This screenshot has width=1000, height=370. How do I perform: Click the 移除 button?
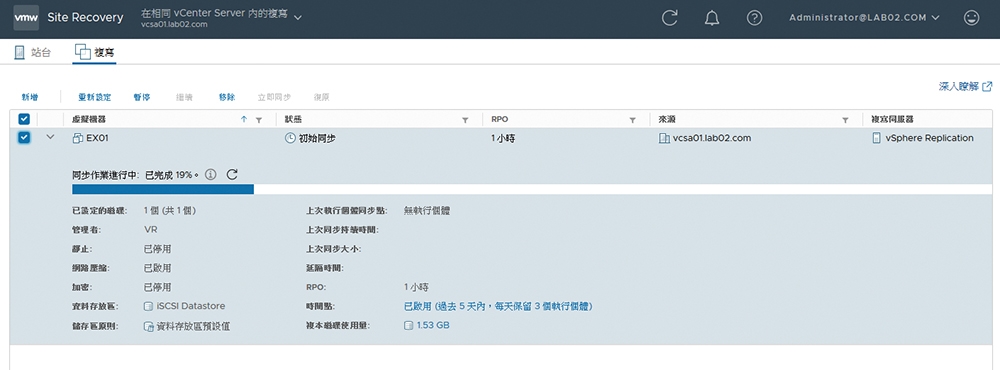click(x=227, y=97)
